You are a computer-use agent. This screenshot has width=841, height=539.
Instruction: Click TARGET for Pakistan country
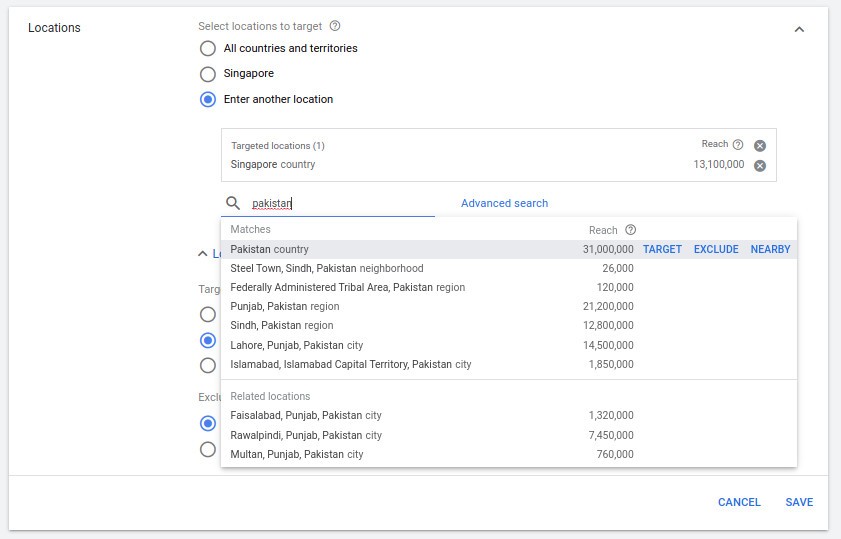pyautogui.click(x=662, y=249)
